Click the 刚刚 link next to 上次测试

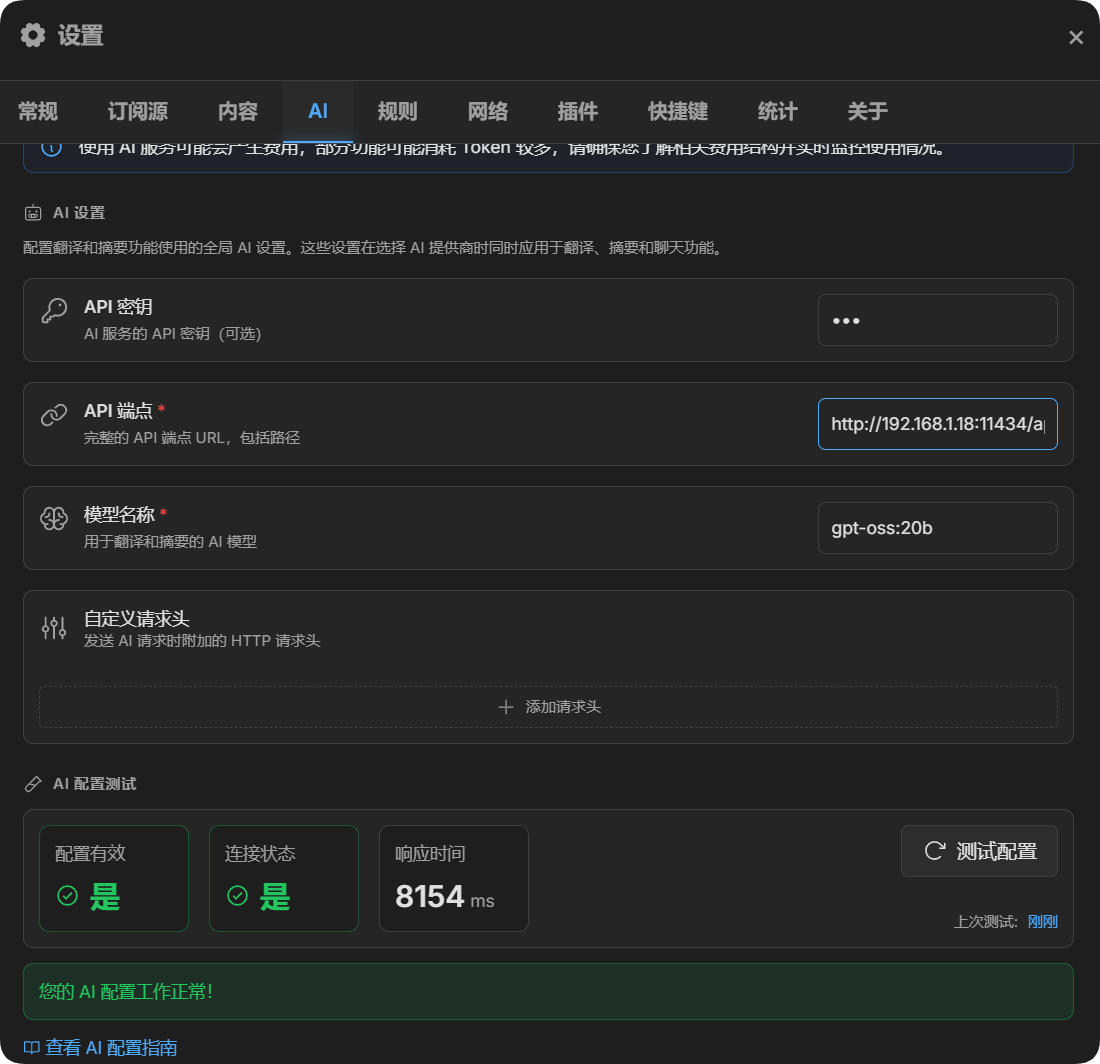[1043, 921]
